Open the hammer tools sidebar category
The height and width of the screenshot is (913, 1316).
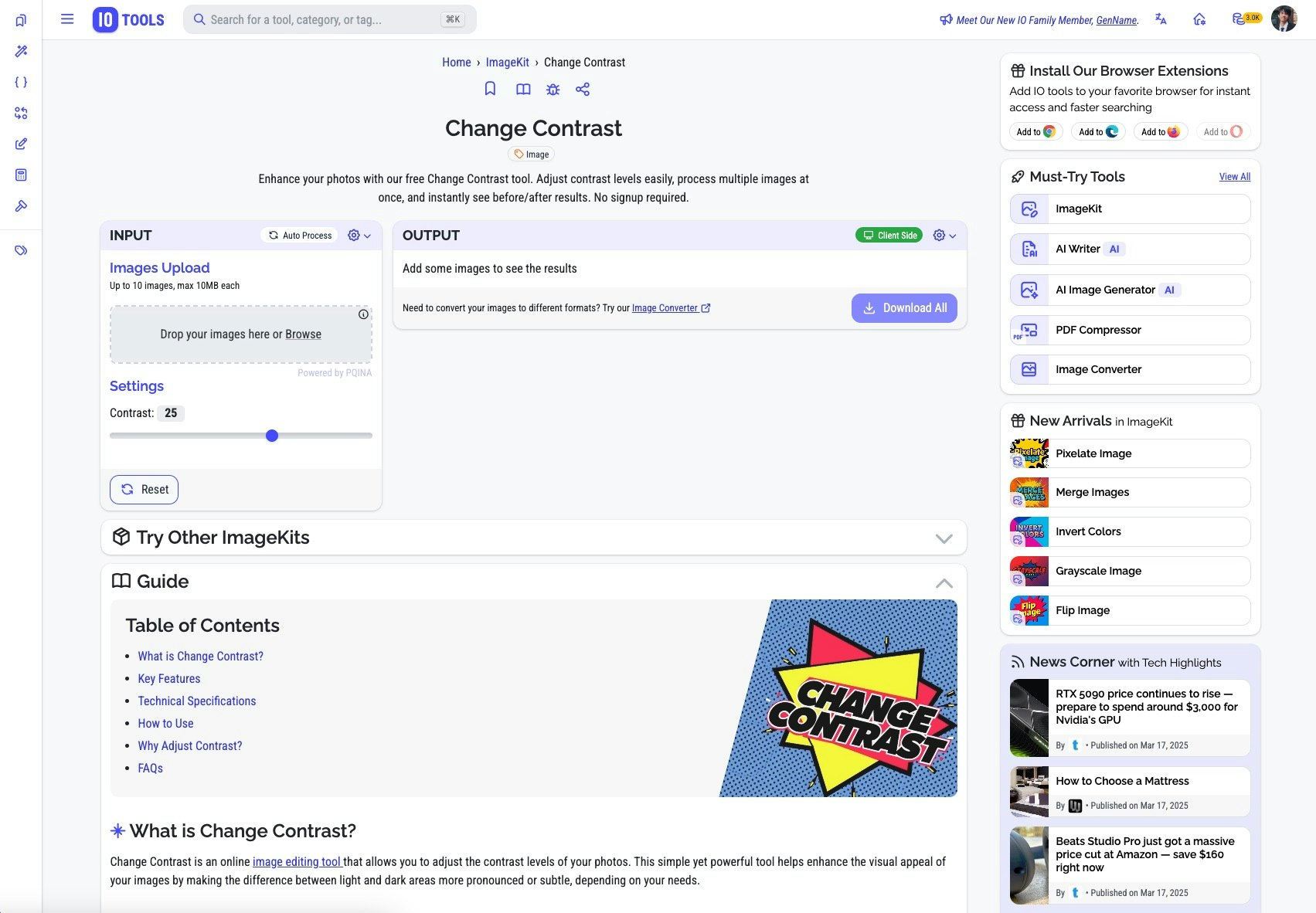pos(21,205)
